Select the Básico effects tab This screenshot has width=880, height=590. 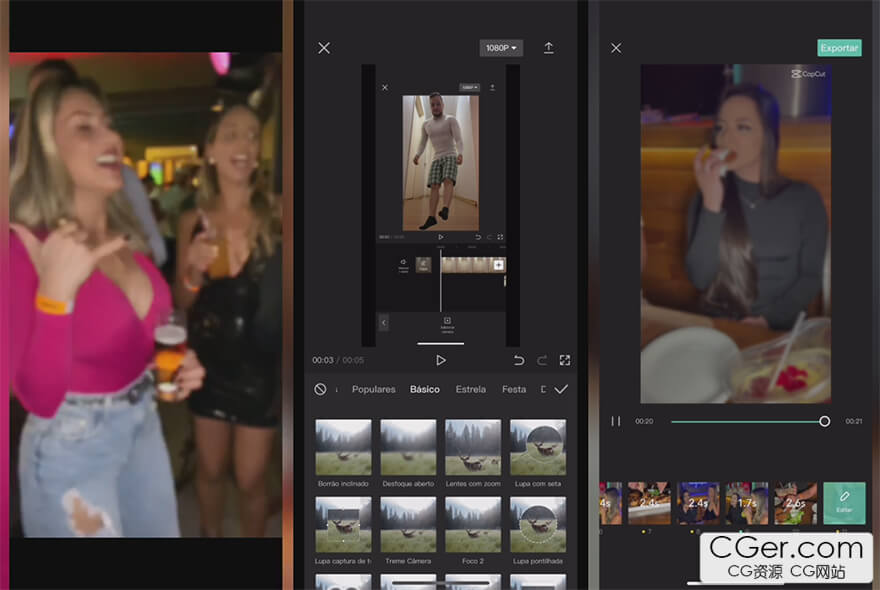425,390
